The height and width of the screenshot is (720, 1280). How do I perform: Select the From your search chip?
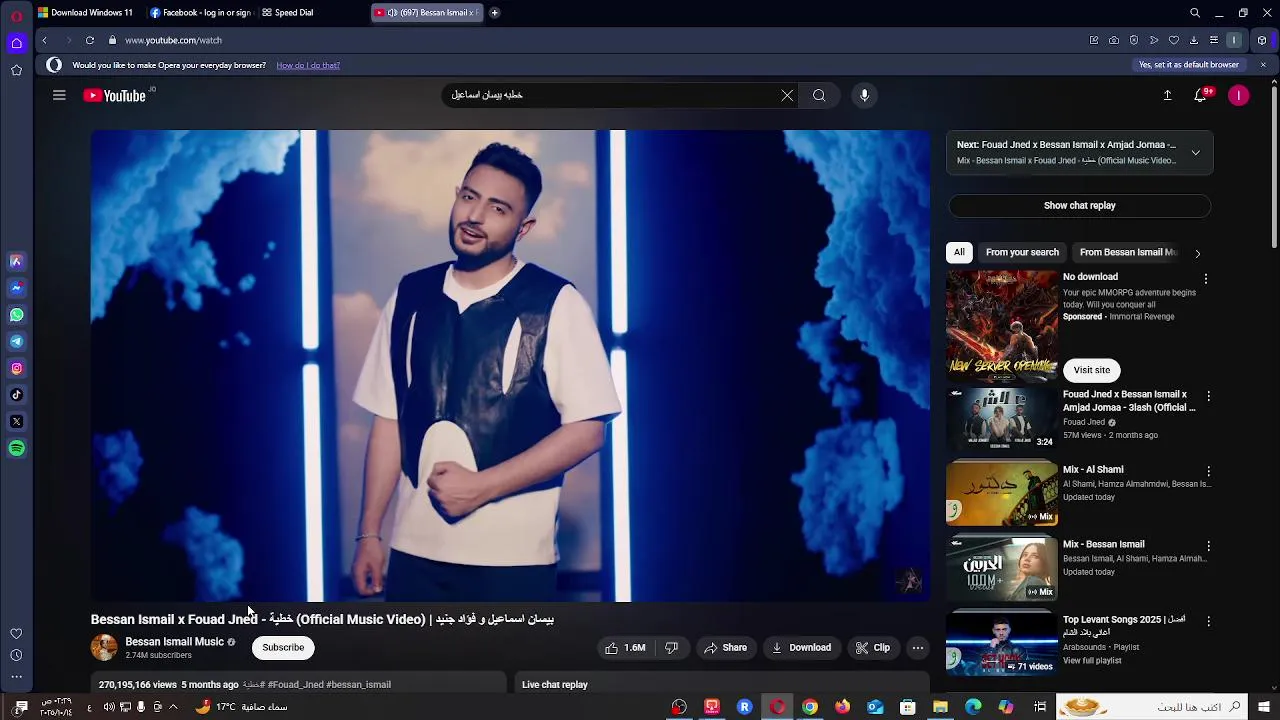pos(1022,252)
